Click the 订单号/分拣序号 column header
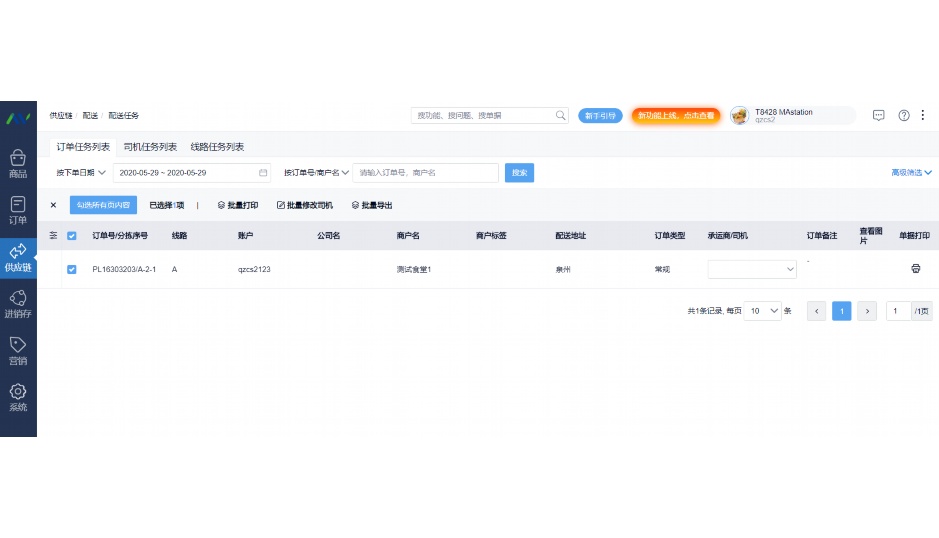Image resolution: width=939 pixels, height=538 pixels. [x=120, y=235]
